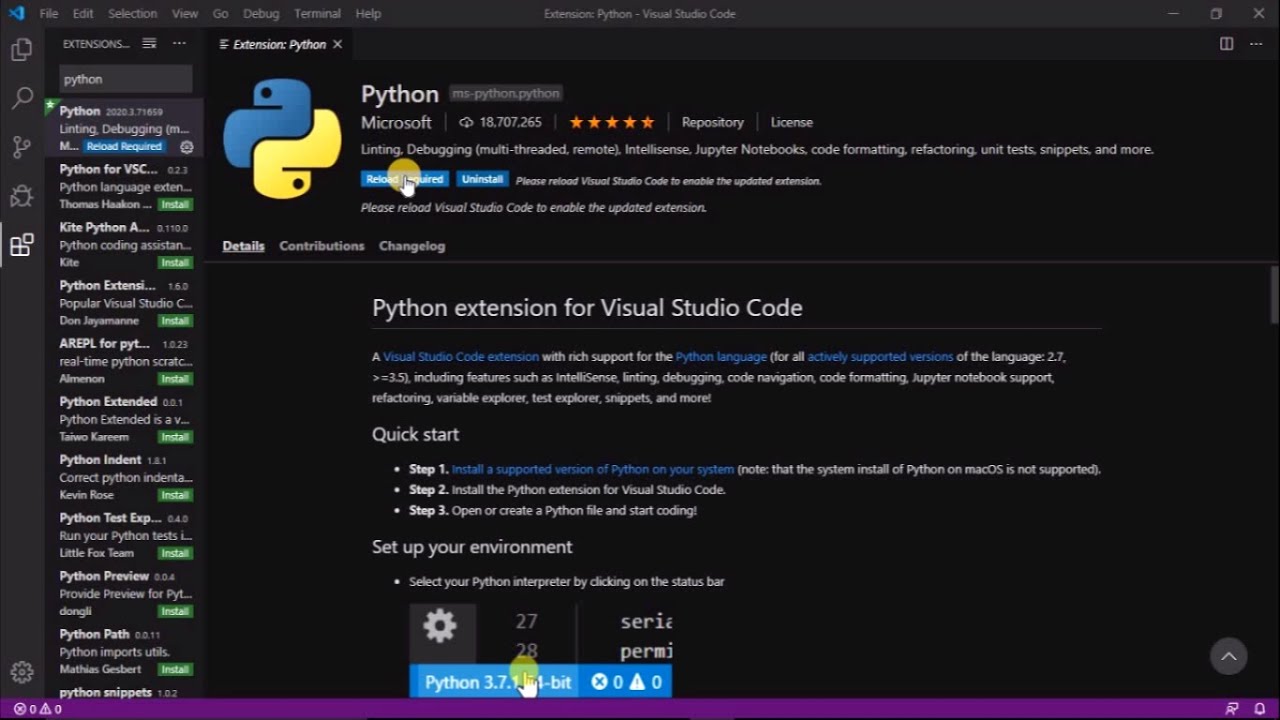
Task: Click the Microsoft publisher name
Action: tap(396, 122)
